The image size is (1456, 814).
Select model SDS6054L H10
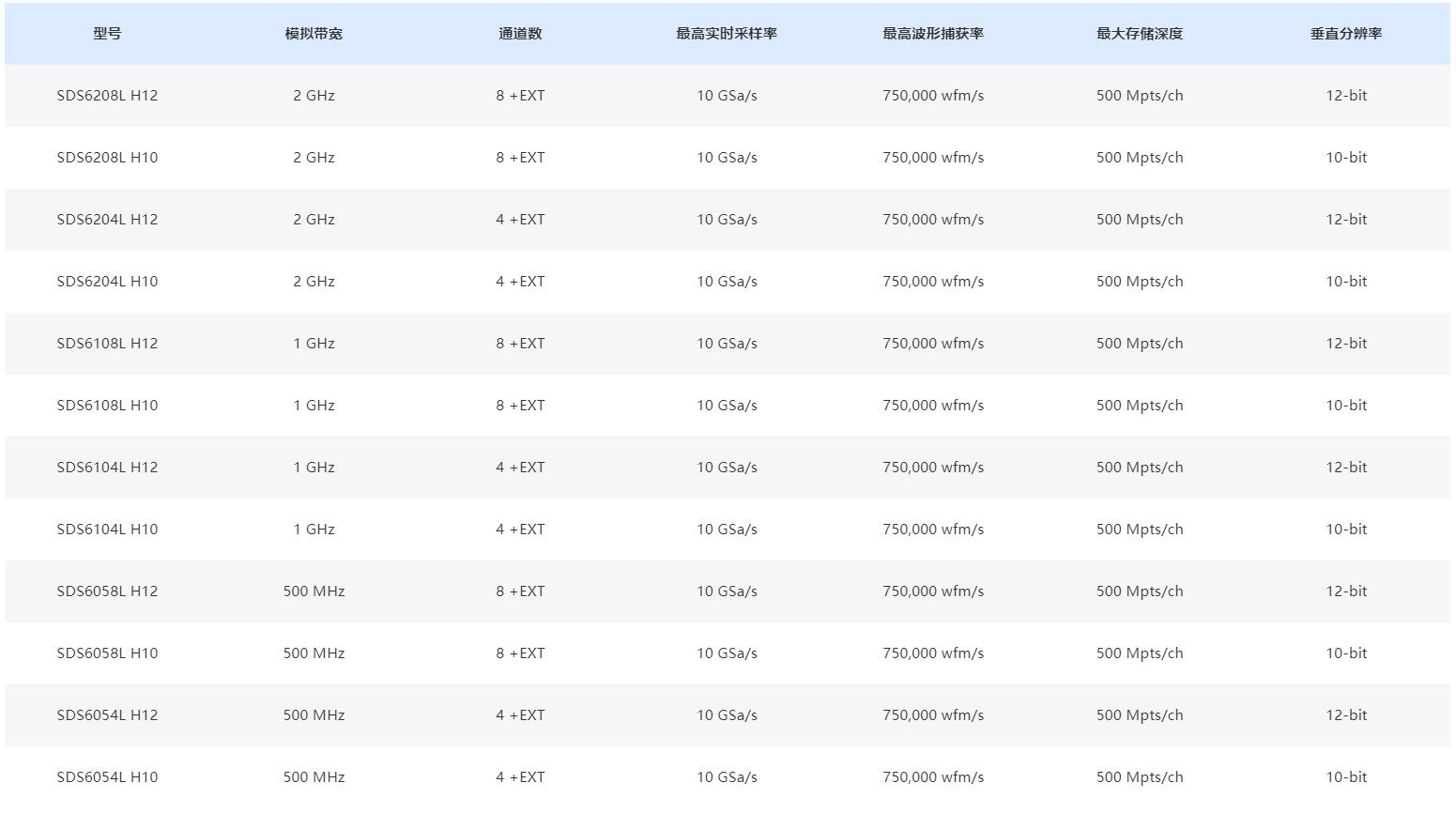[x=107, y=777]
